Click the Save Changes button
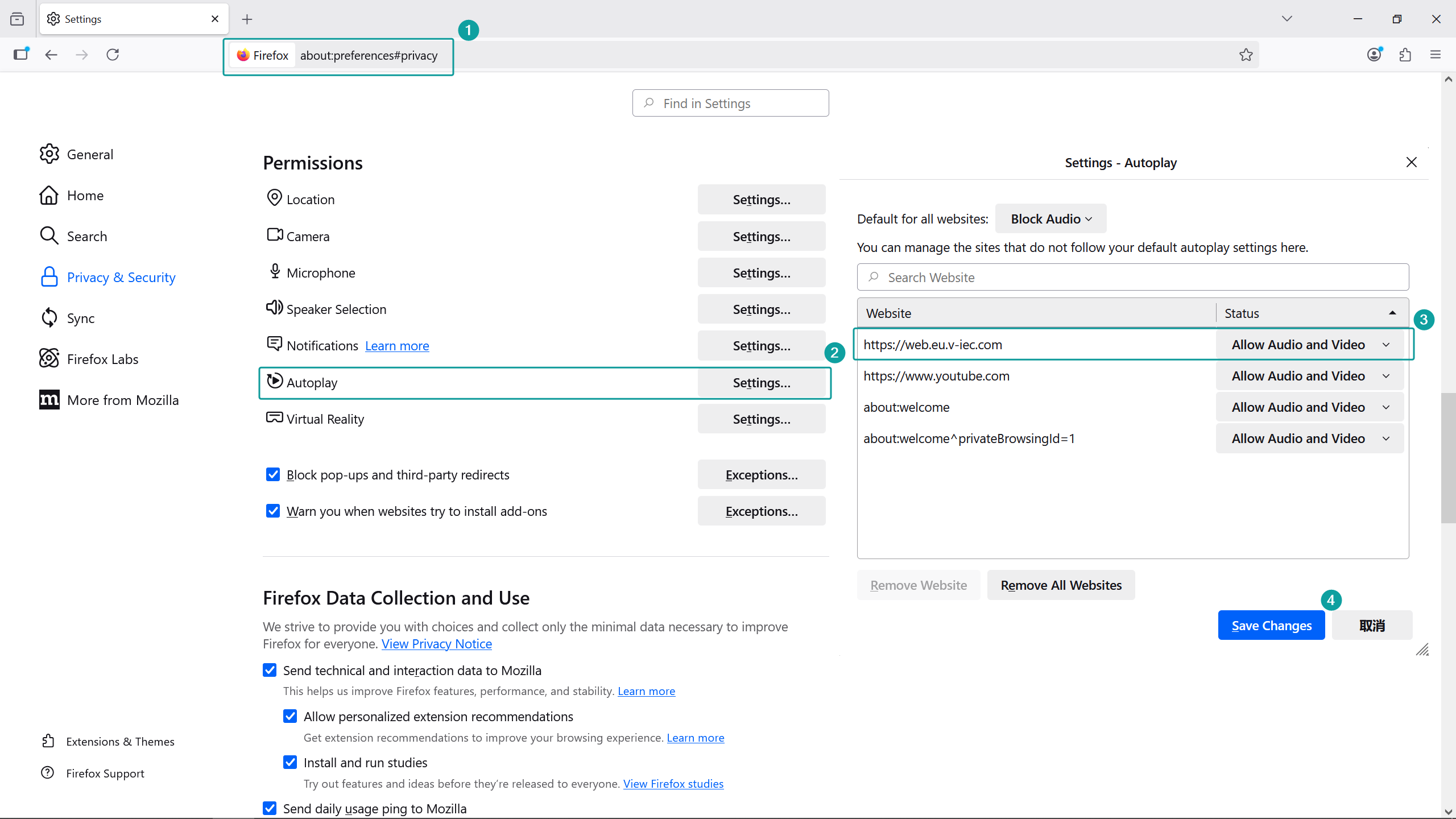 pos(1271,626)
